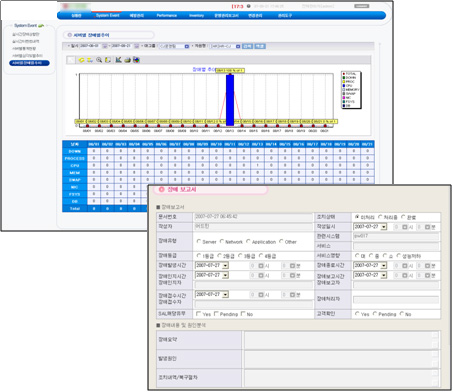Viewport: 453px width, 392px height.
Task: Open the first menu tab left of System Event
Action: [x=76, y=15]
